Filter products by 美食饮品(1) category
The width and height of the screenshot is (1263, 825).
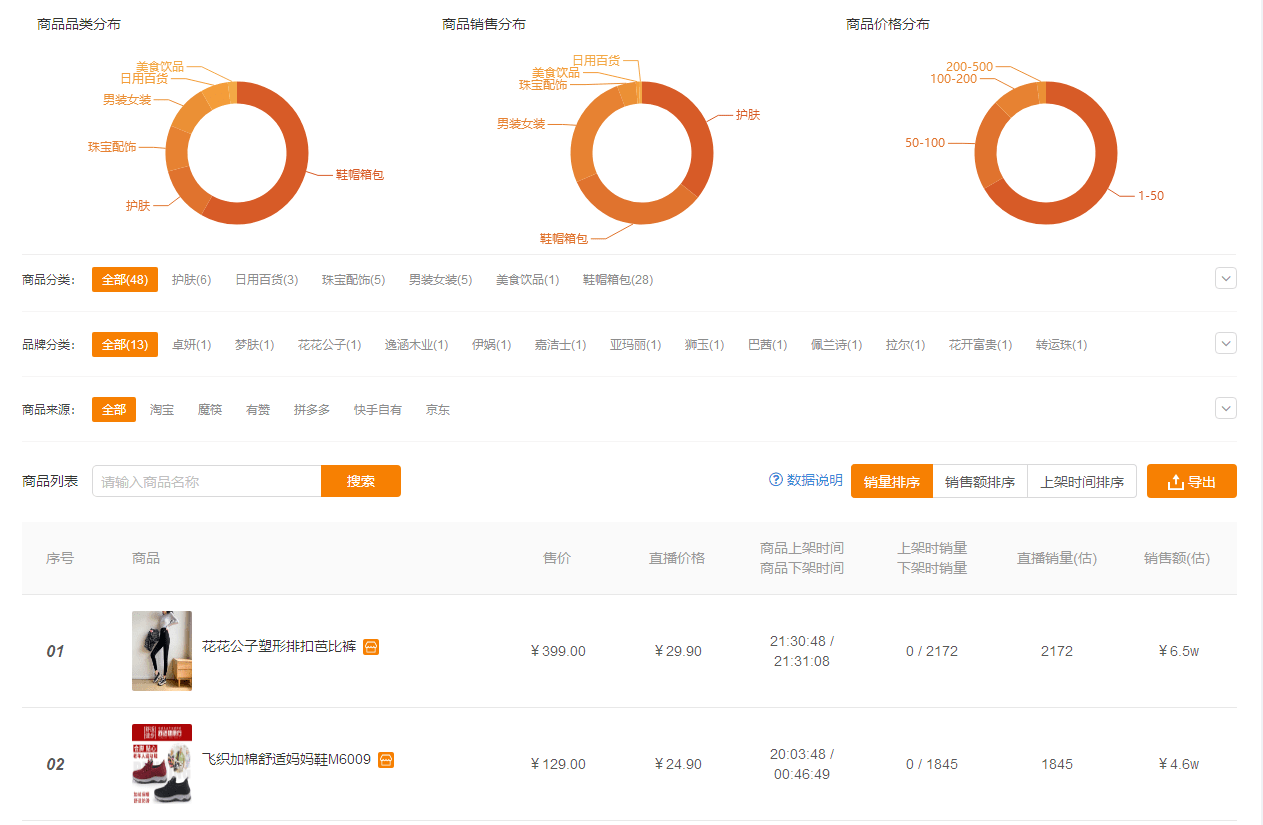(527, 280)
